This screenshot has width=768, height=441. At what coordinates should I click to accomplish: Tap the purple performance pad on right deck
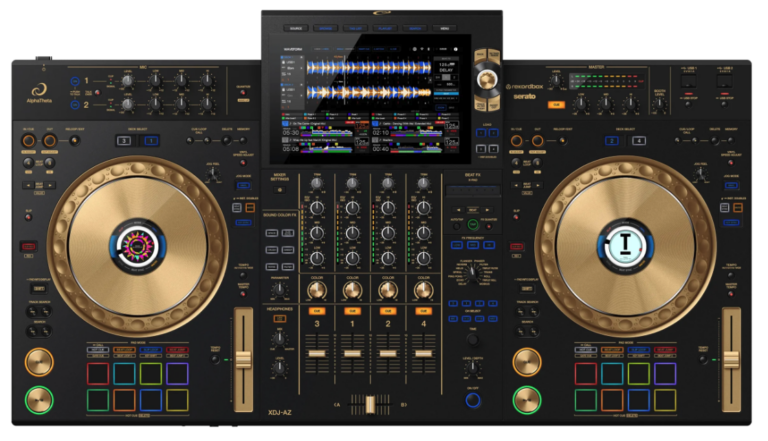tap(665, 373)
